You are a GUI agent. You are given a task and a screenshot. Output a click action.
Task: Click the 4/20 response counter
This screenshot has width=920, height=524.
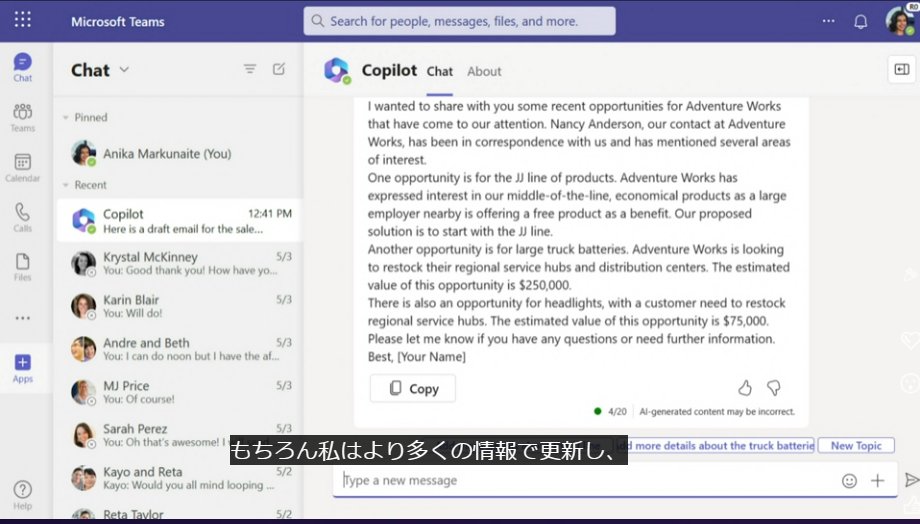tap(617, 411)
